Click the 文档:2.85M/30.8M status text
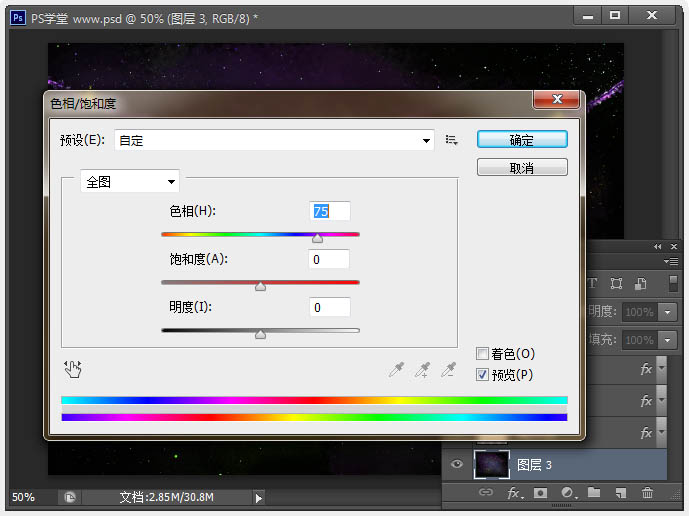 coord(167,497)
